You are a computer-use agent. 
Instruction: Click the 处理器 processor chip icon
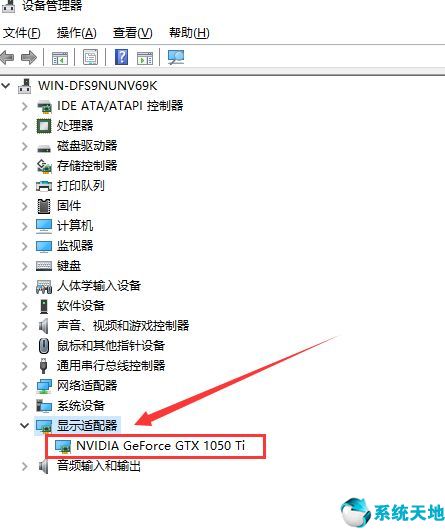coord(44,126)
